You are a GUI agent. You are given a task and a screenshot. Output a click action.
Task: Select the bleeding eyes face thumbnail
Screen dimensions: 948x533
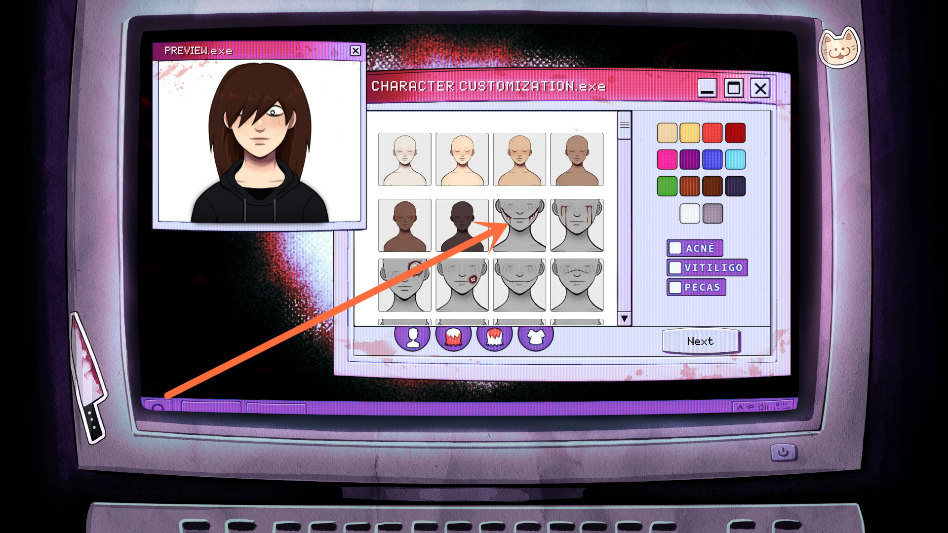(577, 225)
